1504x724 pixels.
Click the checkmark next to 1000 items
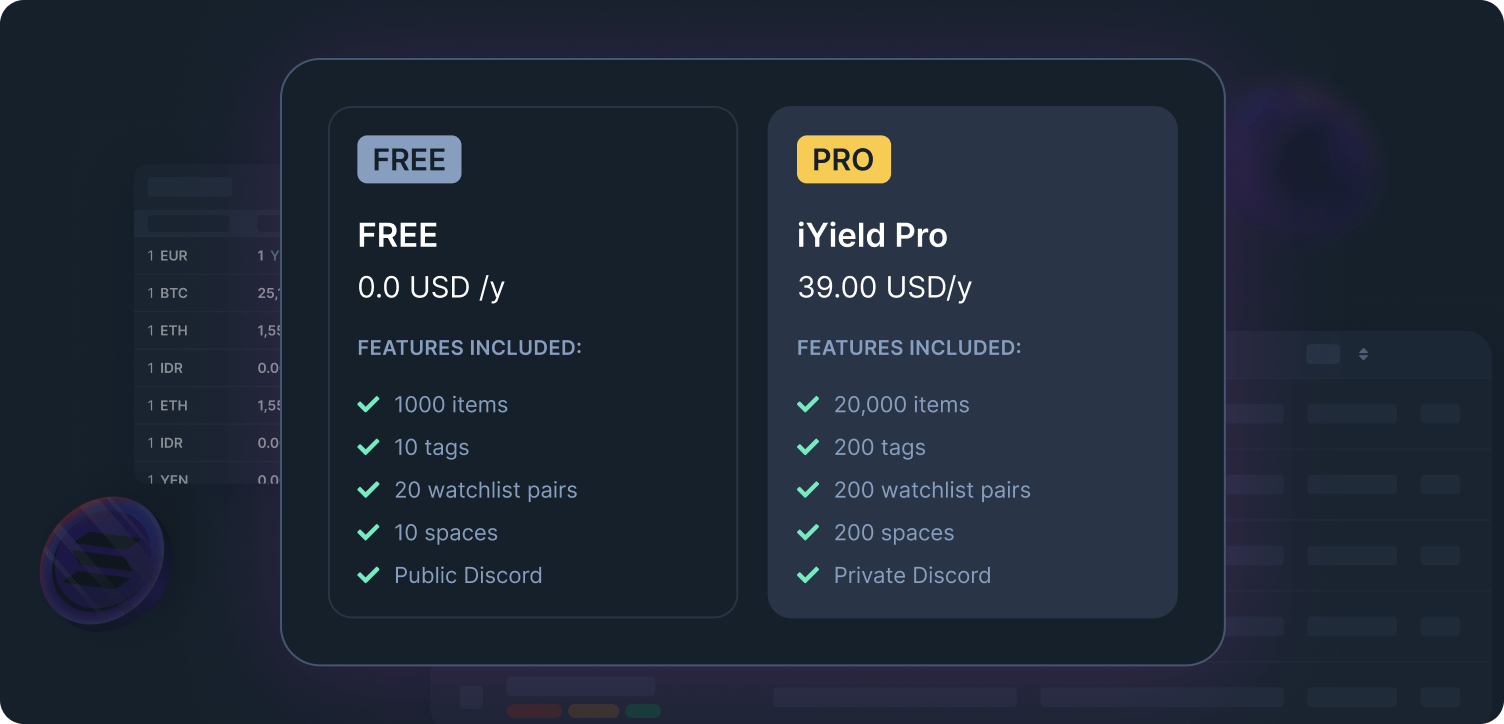[368, 404]
